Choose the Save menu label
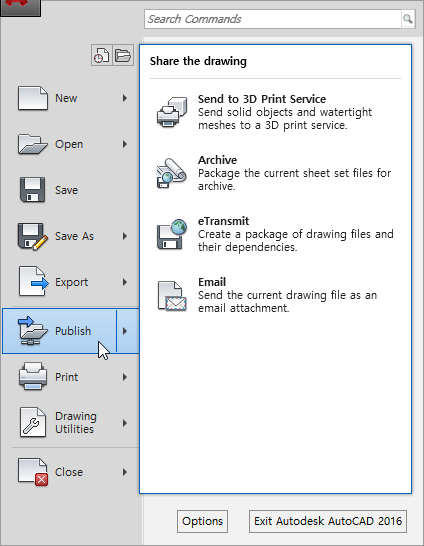 [66, 190]
